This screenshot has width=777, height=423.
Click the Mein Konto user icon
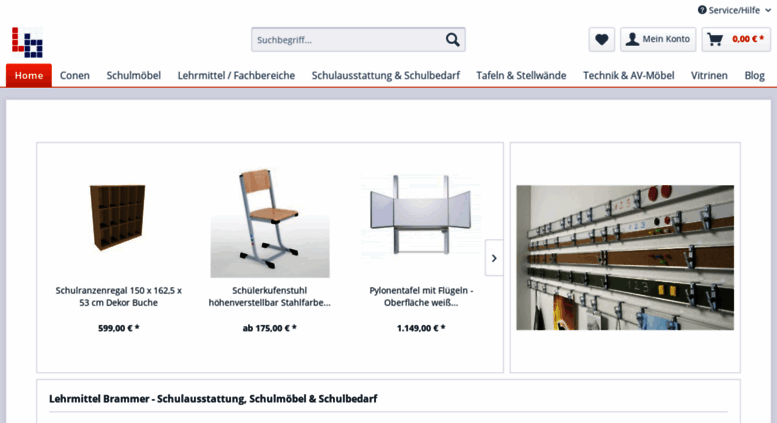(632, 39)
